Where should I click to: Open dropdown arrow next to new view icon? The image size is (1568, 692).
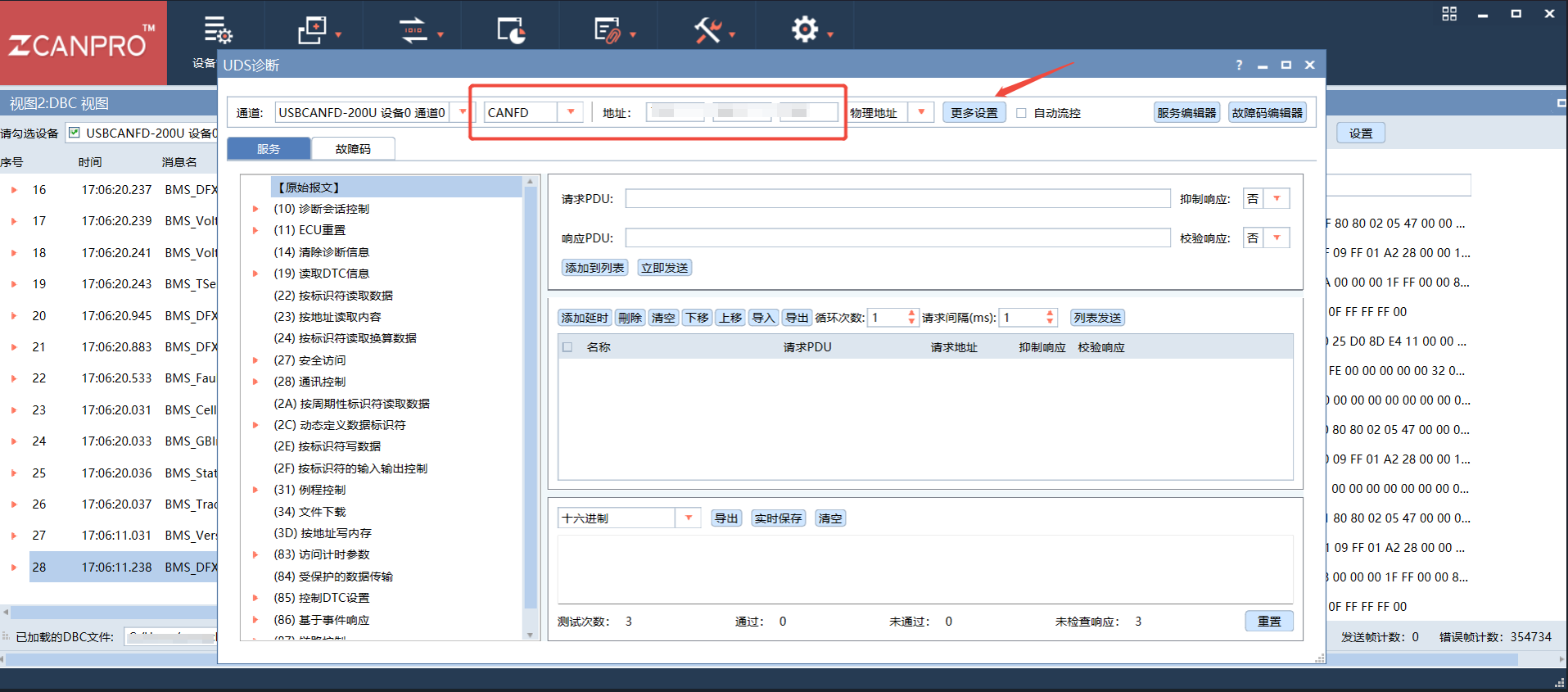click(x=338, y=34)
